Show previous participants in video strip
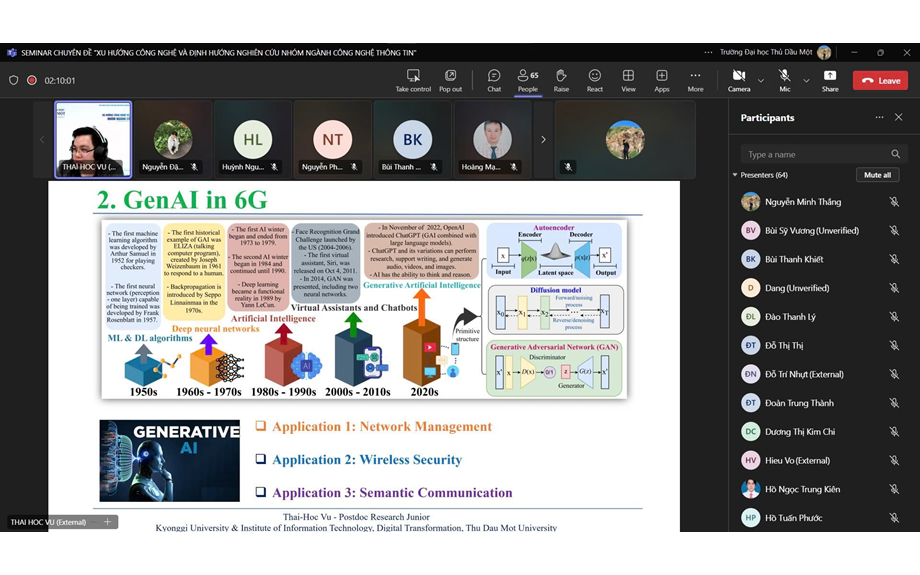 click(42, 139)
